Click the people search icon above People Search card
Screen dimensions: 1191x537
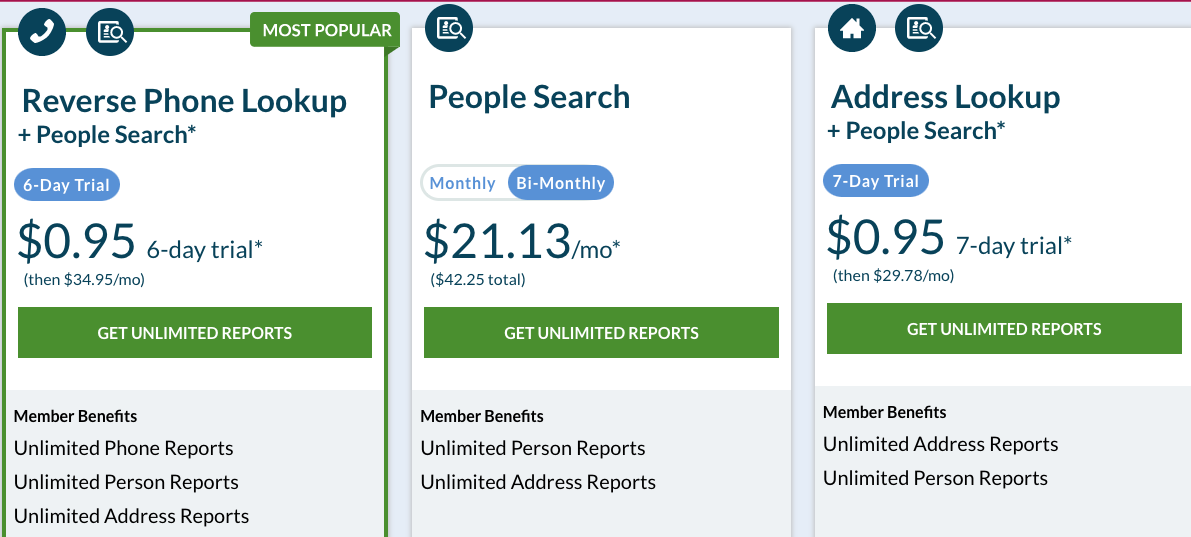[x=449, y=28]
